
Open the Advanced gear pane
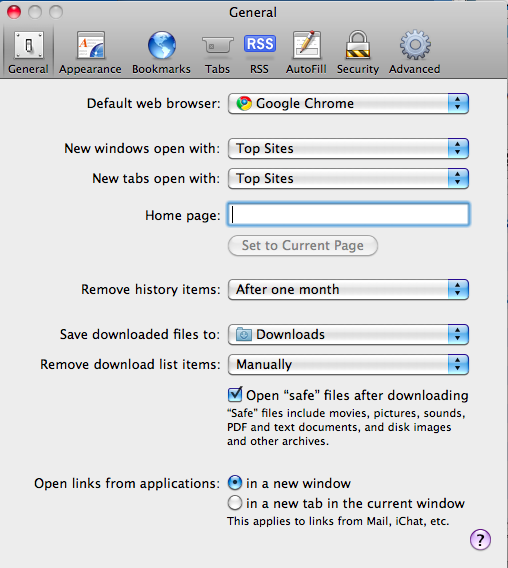click(415, 52)
